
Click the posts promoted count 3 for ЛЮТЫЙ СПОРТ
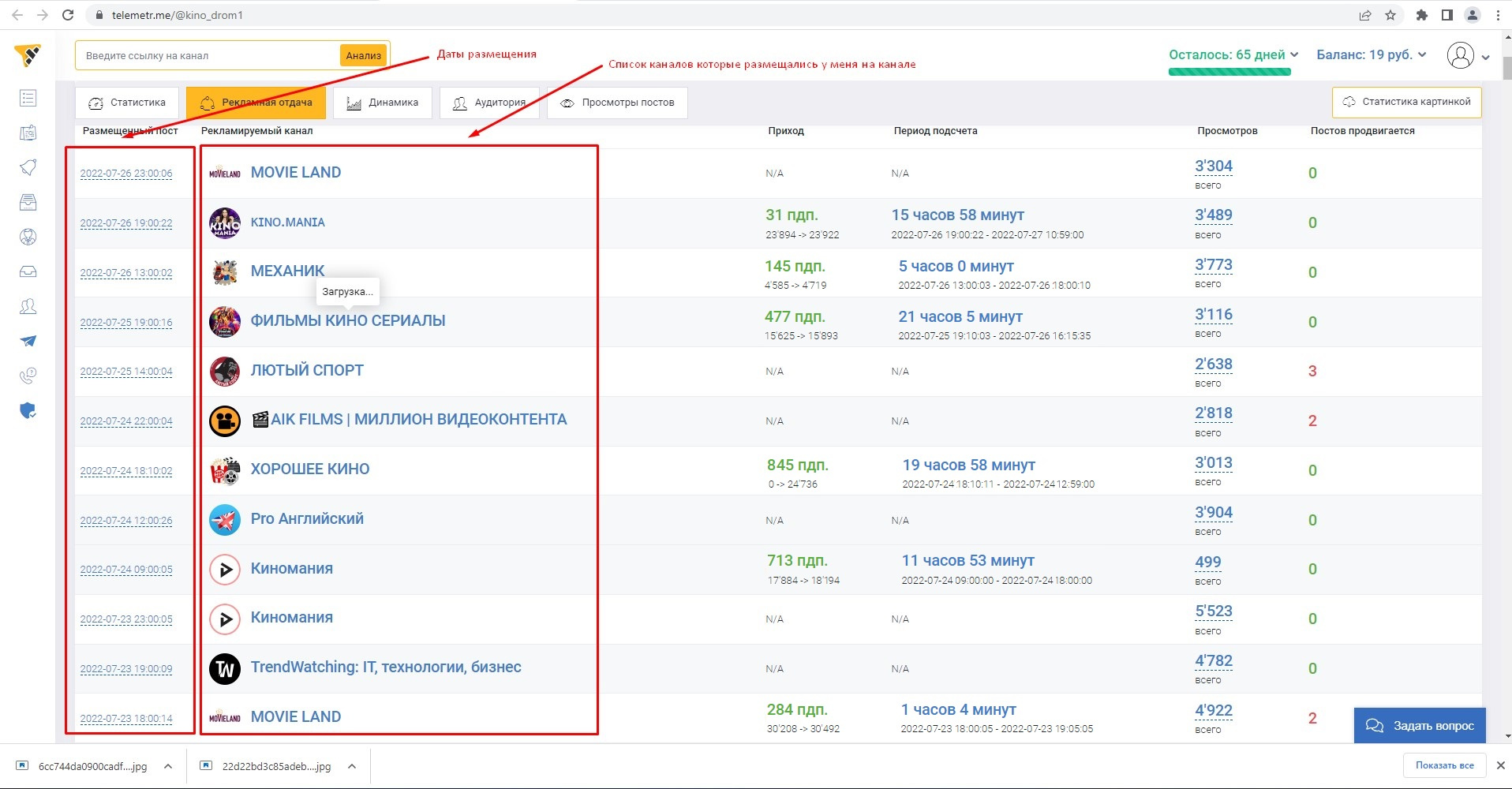pos(1312,371)
